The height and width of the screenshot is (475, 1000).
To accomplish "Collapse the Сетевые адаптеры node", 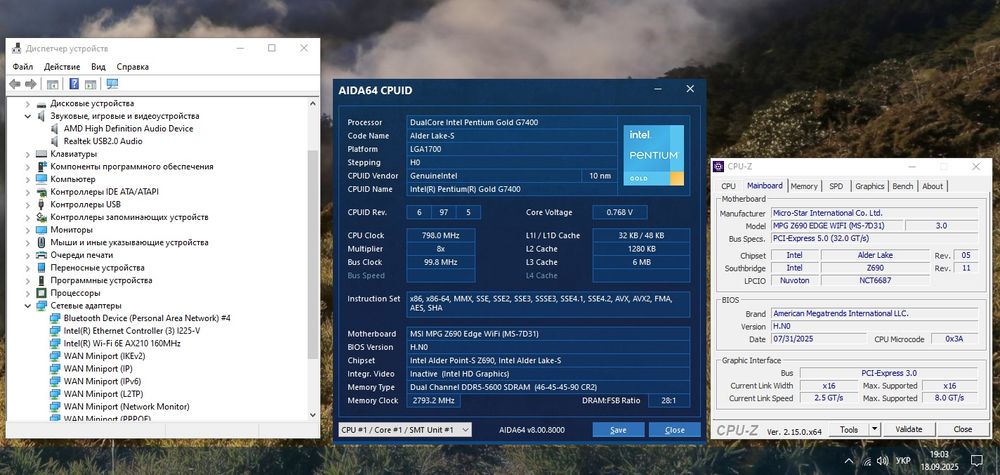I will pyautogui.click(x=28, y=306).
